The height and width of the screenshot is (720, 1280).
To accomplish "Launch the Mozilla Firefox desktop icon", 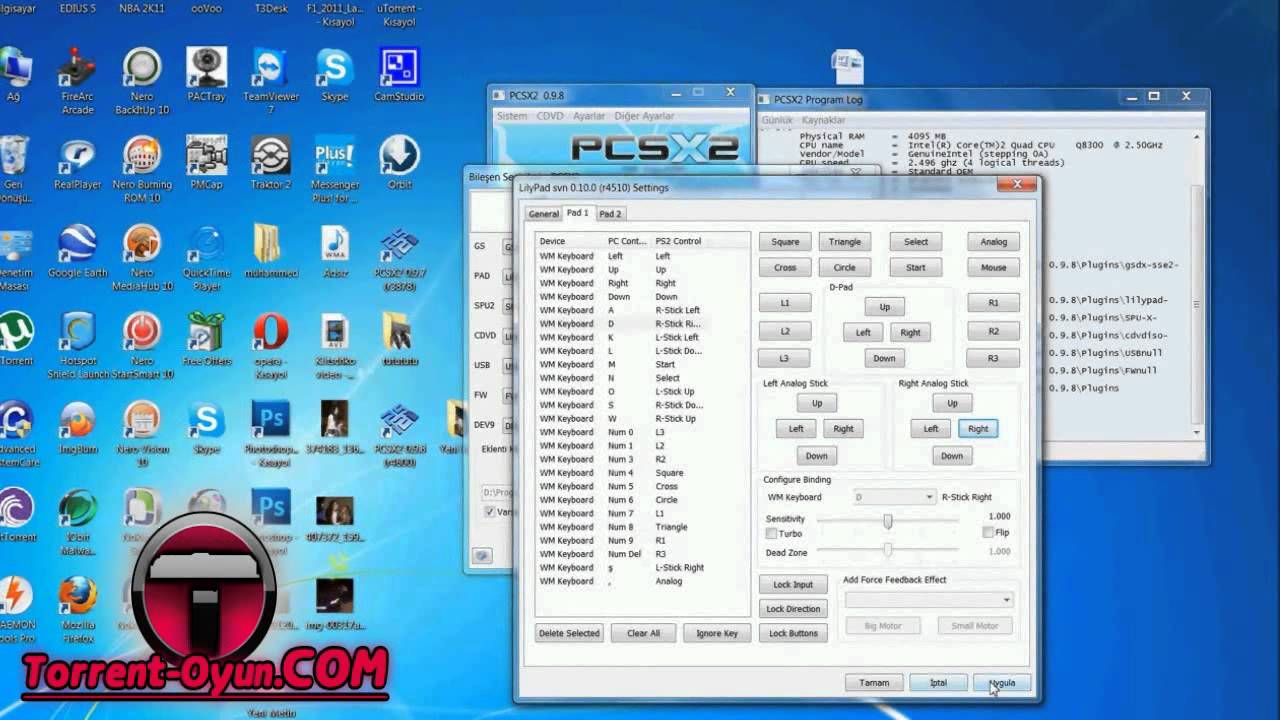I will tap(77, 608).
